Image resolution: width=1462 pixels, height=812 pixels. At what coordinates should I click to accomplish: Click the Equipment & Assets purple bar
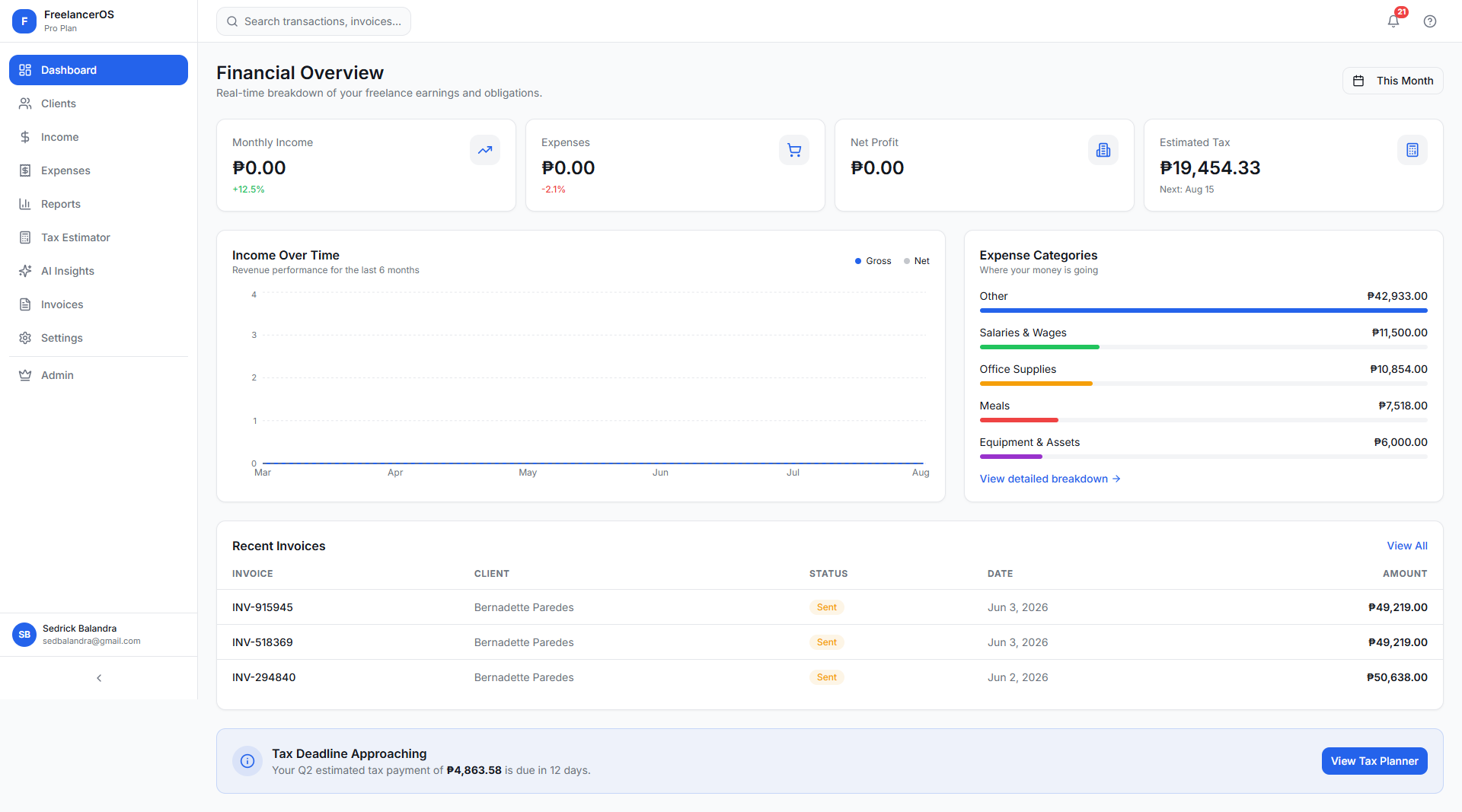(x=1010, y=457)
